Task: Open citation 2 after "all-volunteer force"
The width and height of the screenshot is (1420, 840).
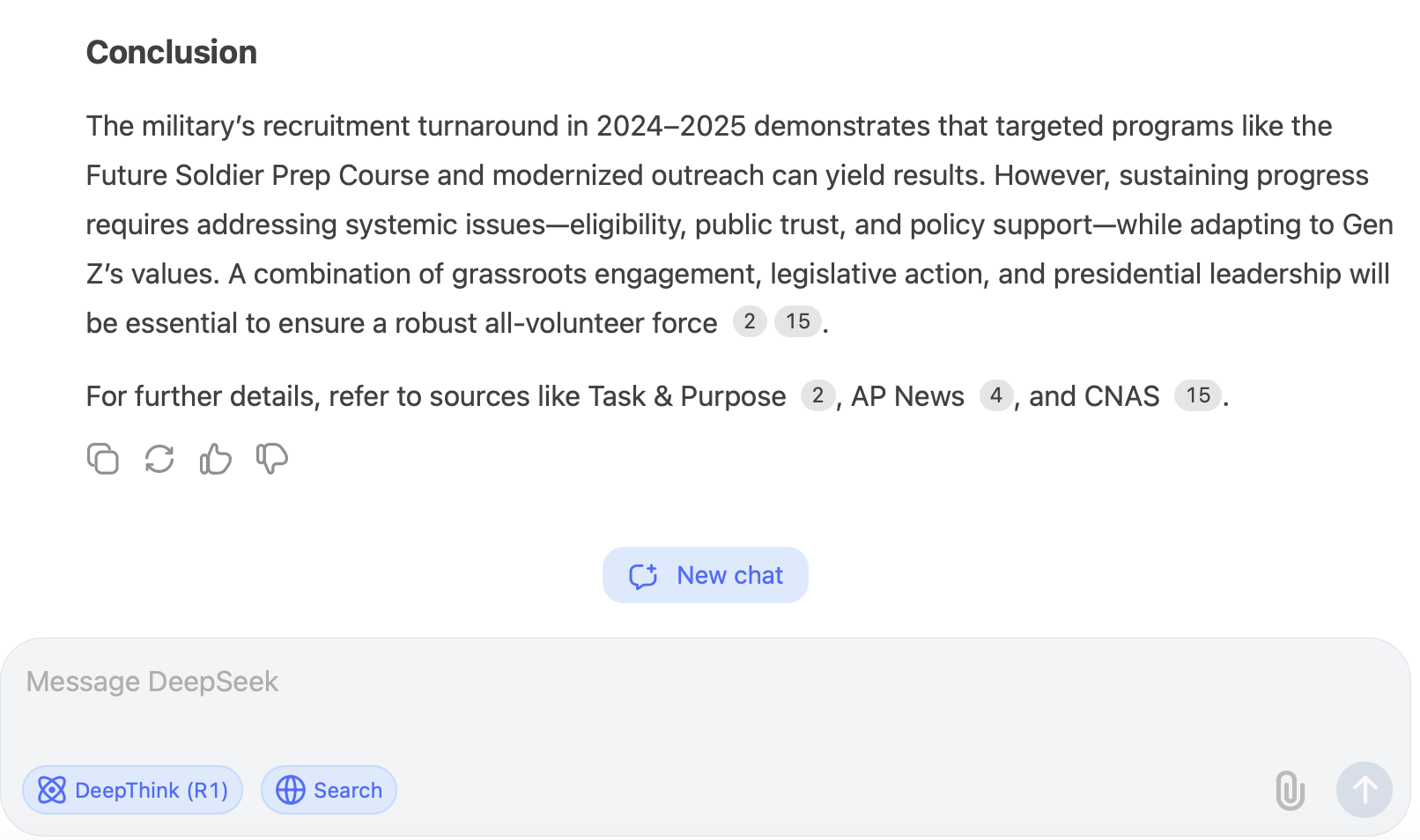Action: coord(750,321)
